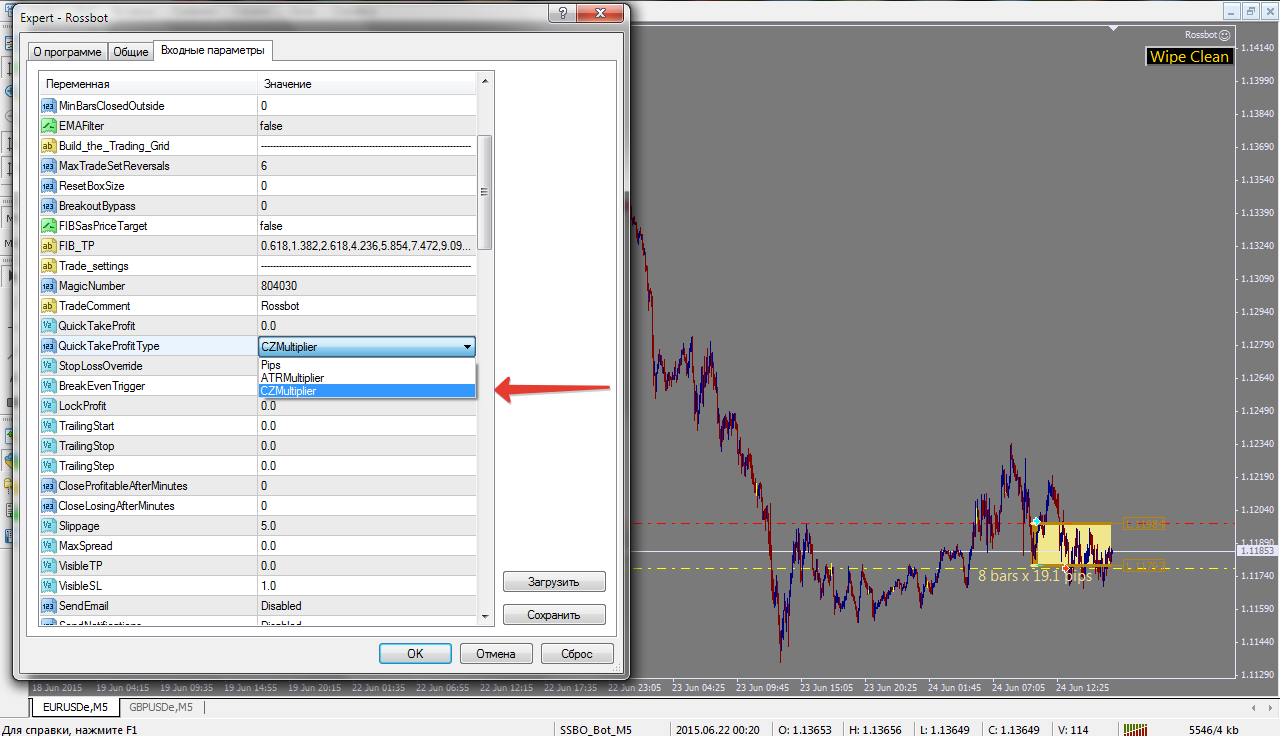Viewport: 1280px width, 736px height.
Task: Click the integer icon beside BreakoutBypass
Action: [48, 206]
